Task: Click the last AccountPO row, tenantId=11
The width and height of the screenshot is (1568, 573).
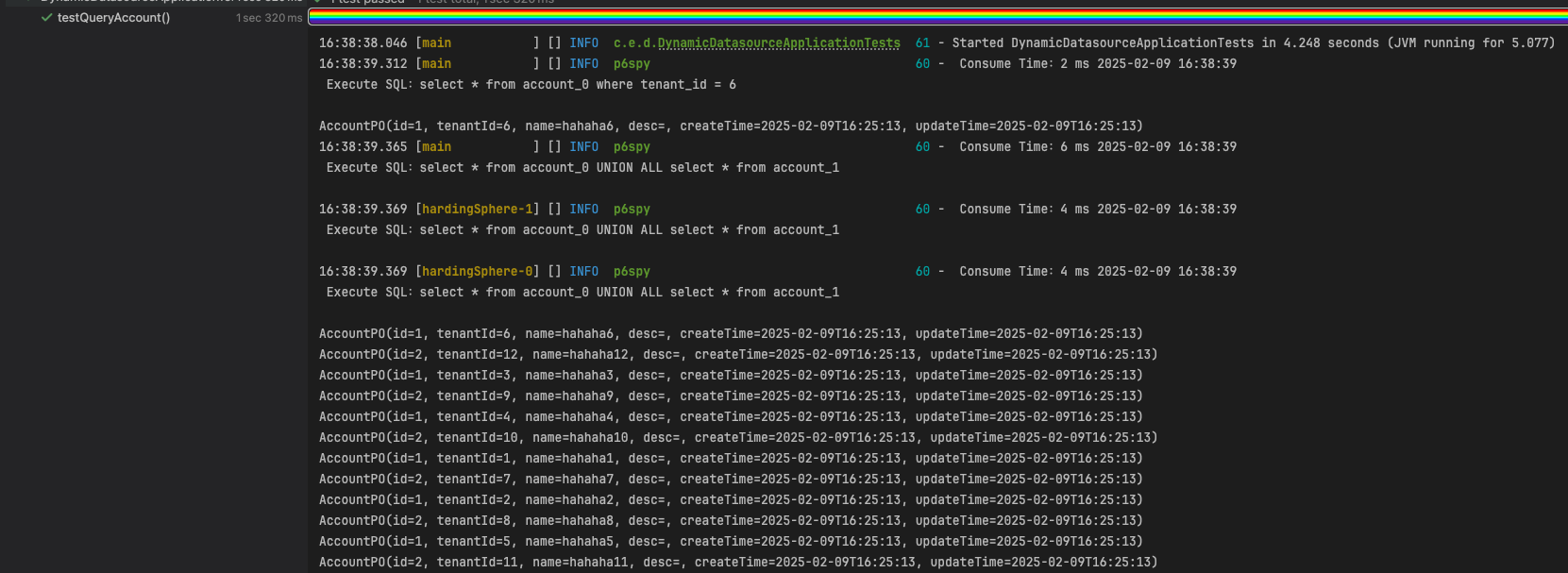Action: [737, 563]
